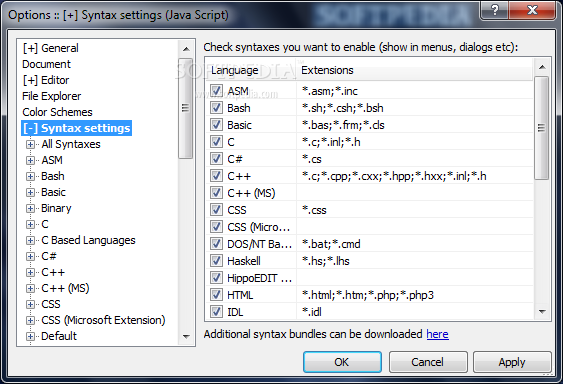Open the Document options page

pos(46,64)
